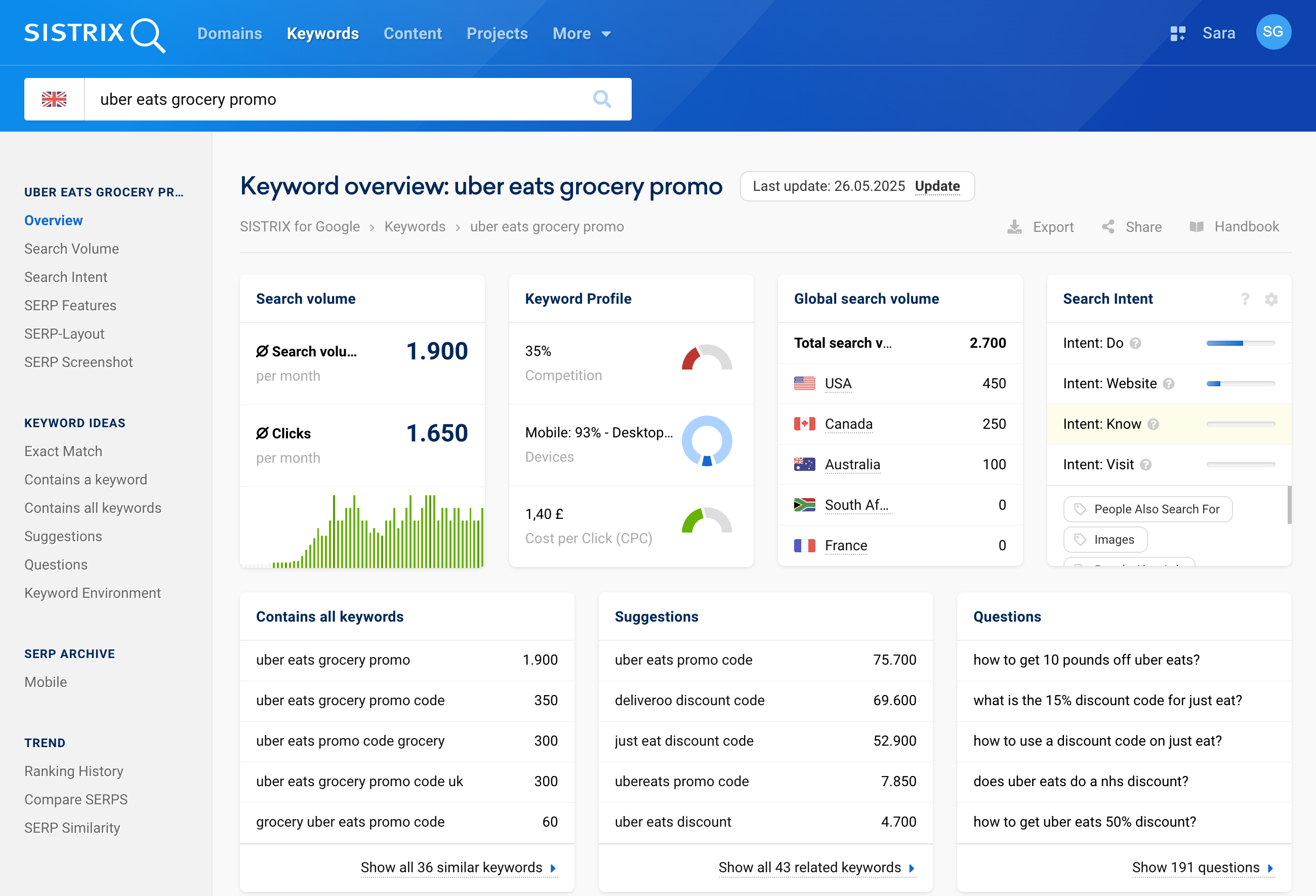Click the help icon beside Intent: Know
This screenshot has width=1316, height=896.
(1153, 424)
